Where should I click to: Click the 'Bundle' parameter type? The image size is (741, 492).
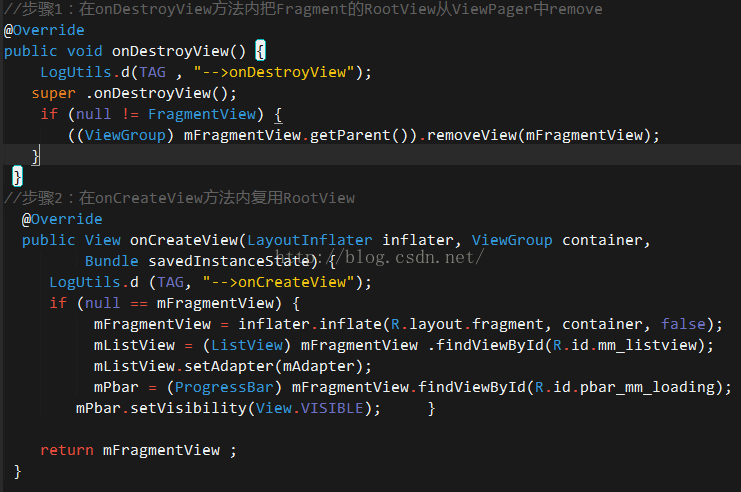[112, 261]
